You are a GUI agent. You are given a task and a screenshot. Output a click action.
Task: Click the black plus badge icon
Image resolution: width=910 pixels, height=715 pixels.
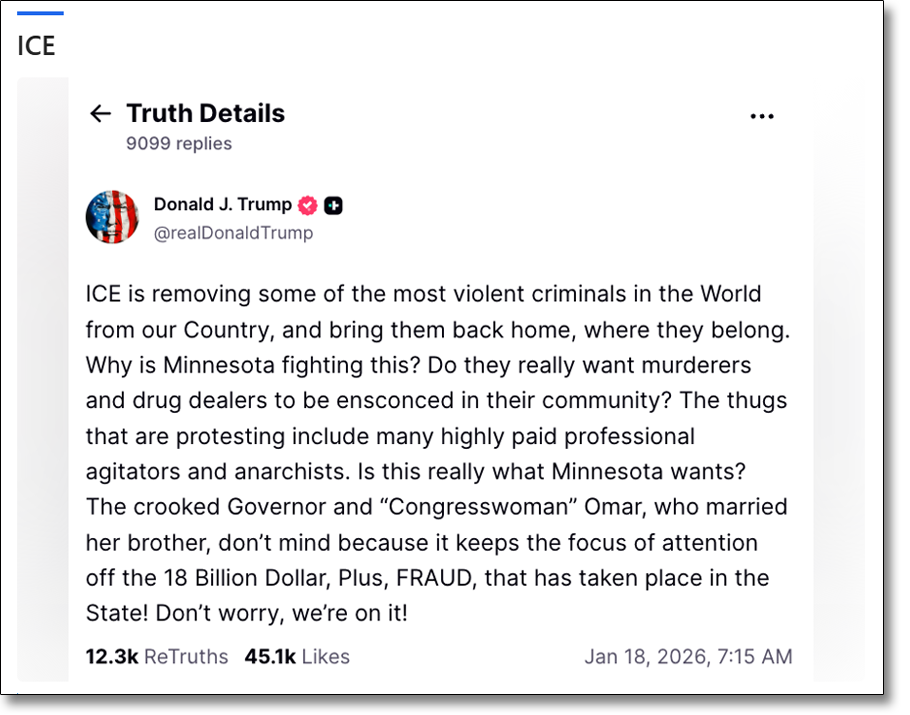334,205
